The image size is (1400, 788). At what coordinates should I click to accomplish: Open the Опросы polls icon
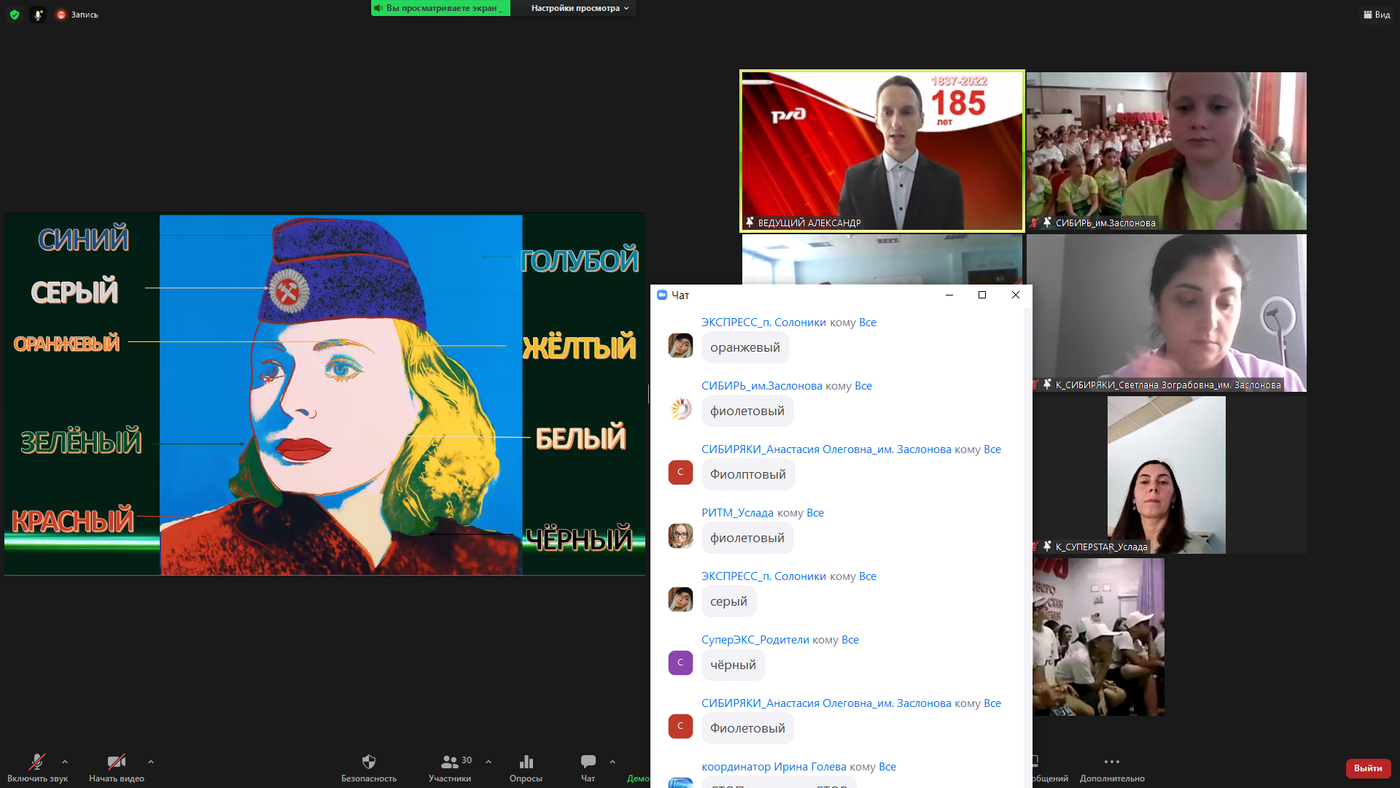[x=526, y=763]
